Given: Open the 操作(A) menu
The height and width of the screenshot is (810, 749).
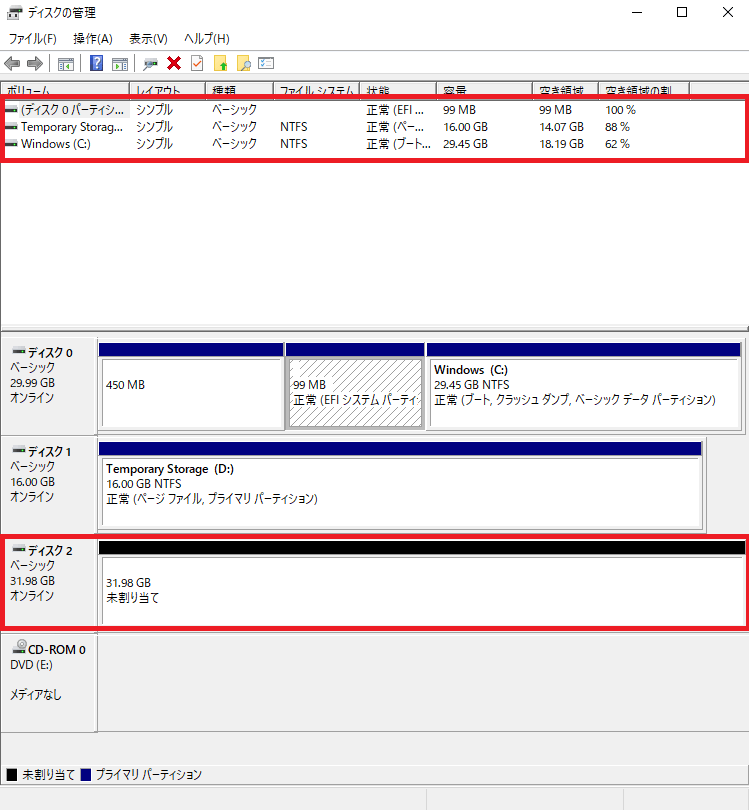Looking at the screenshot, I should [93, 38].
